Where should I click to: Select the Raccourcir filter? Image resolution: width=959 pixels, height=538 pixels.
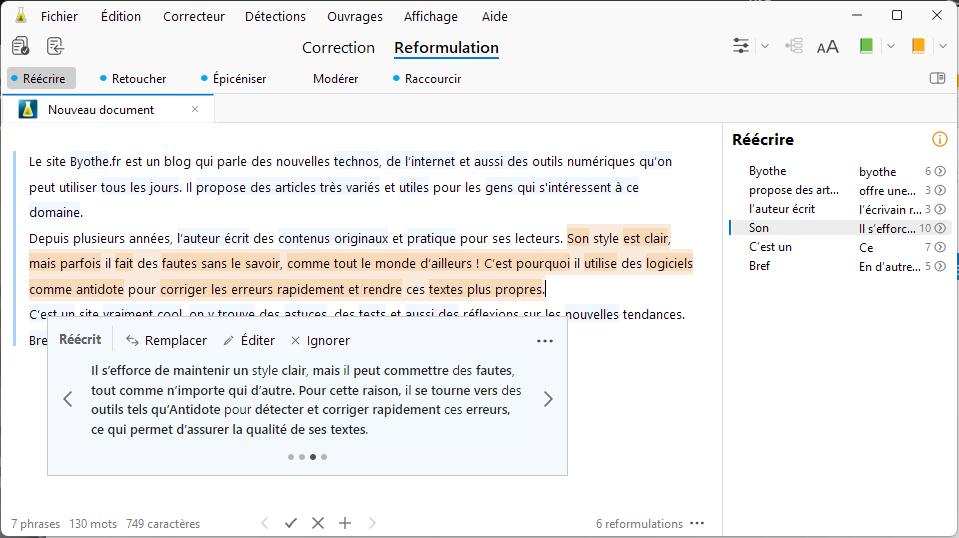pos(427,79)
